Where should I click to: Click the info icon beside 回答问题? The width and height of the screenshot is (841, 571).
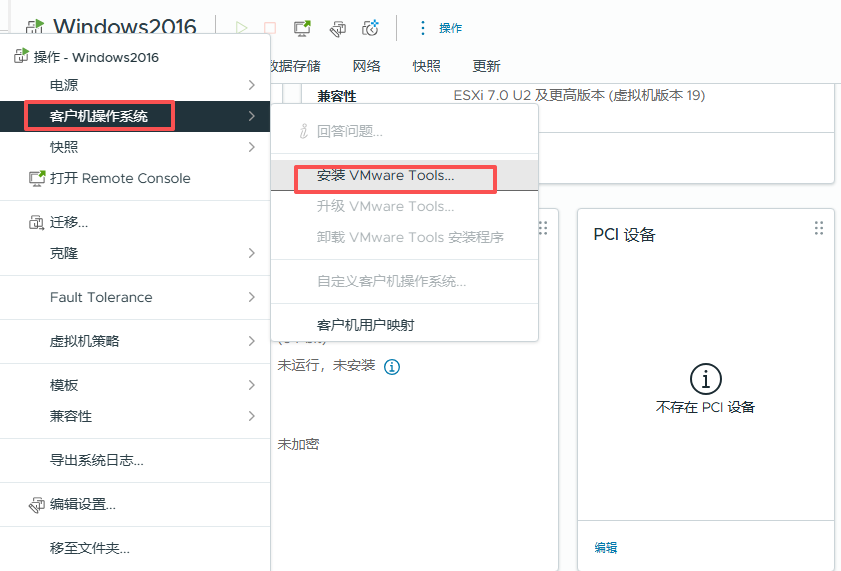click(304, 131)
